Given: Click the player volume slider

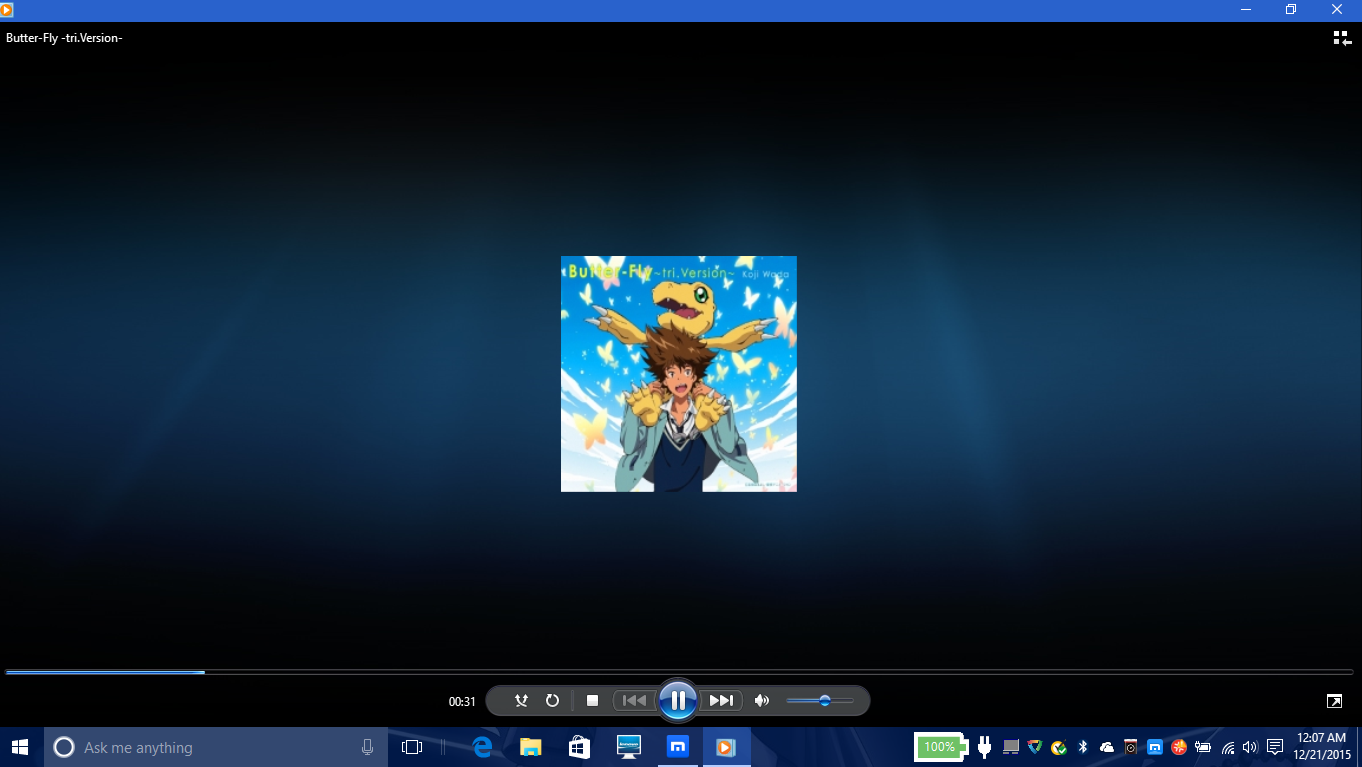Looking at the screenshot, I should click(x=820, y=701).
